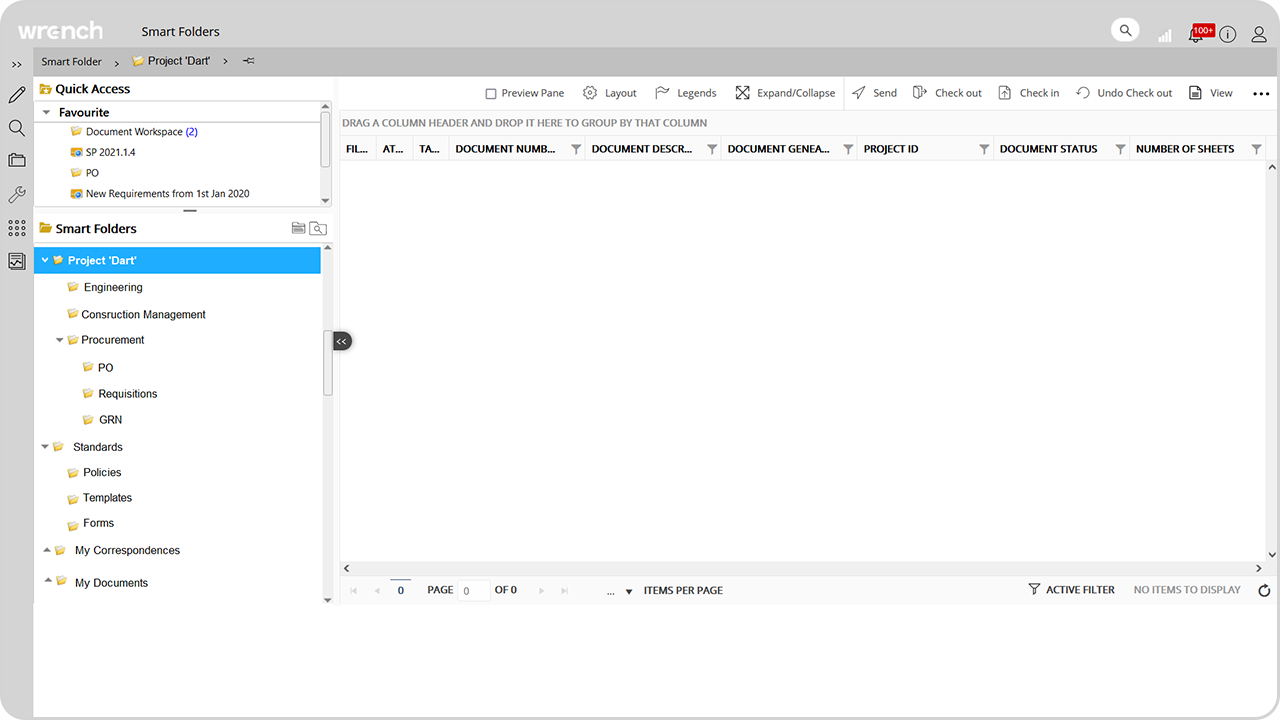Open filter on Document Description column
Screen dimensions: 1280x720
click(x=712, y=149)
